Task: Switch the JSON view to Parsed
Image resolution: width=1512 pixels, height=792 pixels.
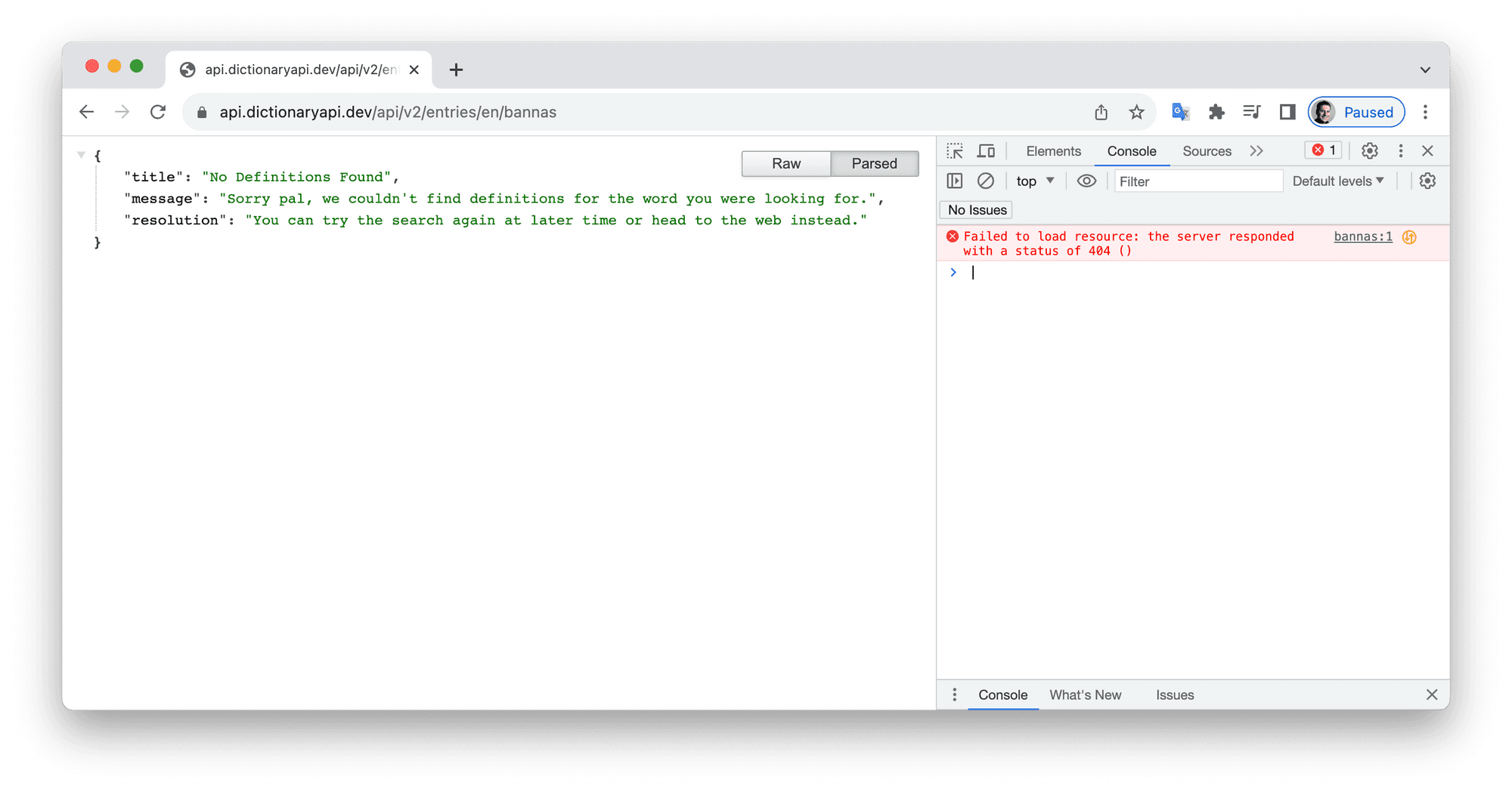Action: click(875, 164)
